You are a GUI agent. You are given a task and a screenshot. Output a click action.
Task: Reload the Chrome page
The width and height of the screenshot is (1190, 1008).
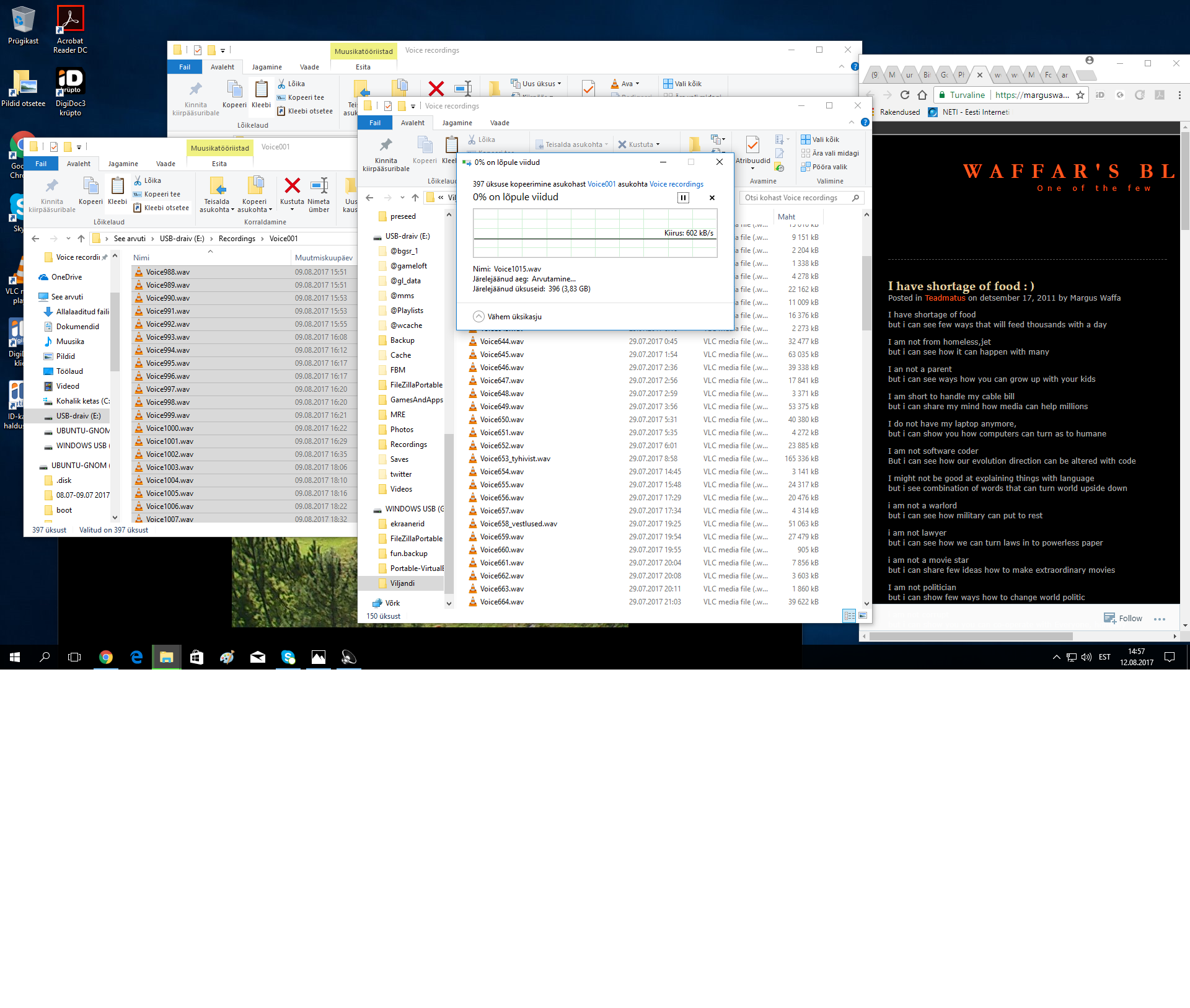pos(904,95)
